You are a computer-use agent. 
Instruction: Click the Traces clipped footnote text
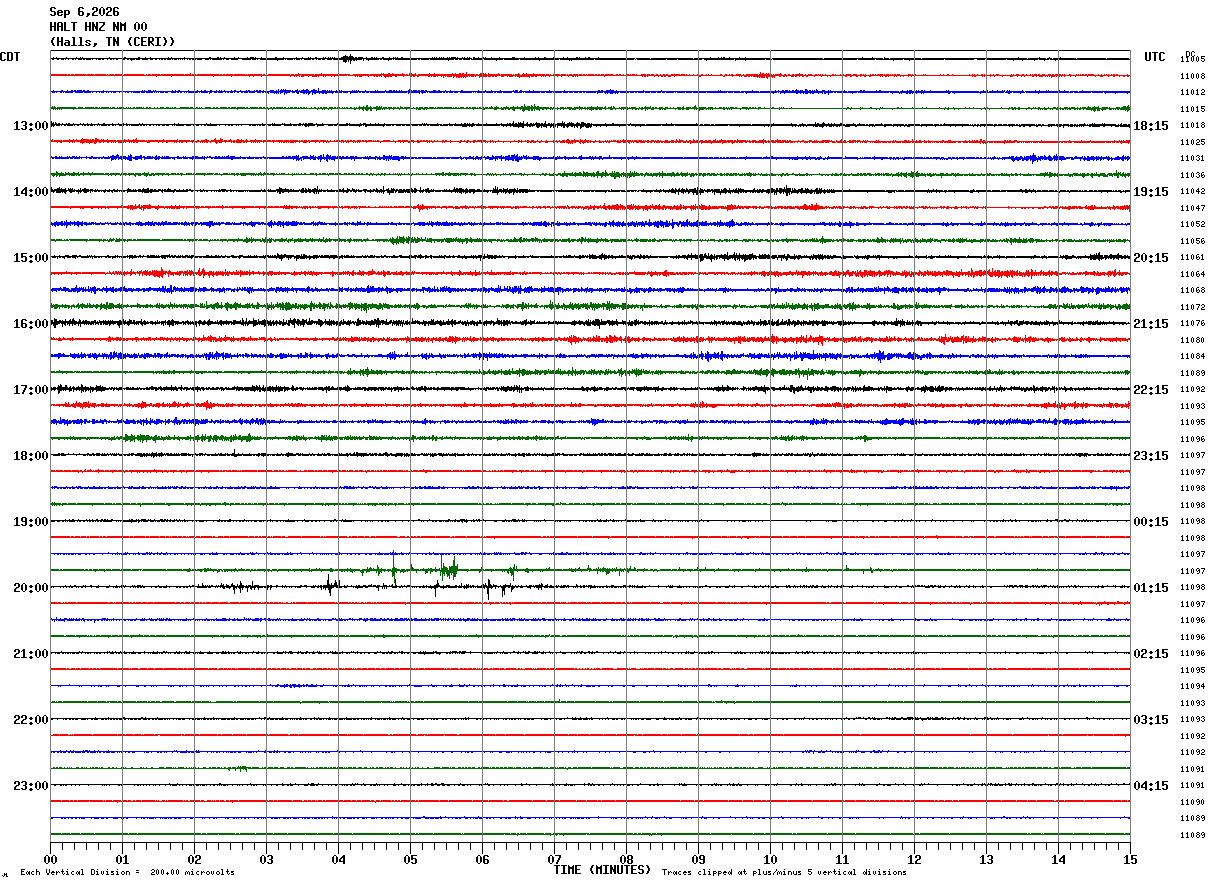(784, 873)
